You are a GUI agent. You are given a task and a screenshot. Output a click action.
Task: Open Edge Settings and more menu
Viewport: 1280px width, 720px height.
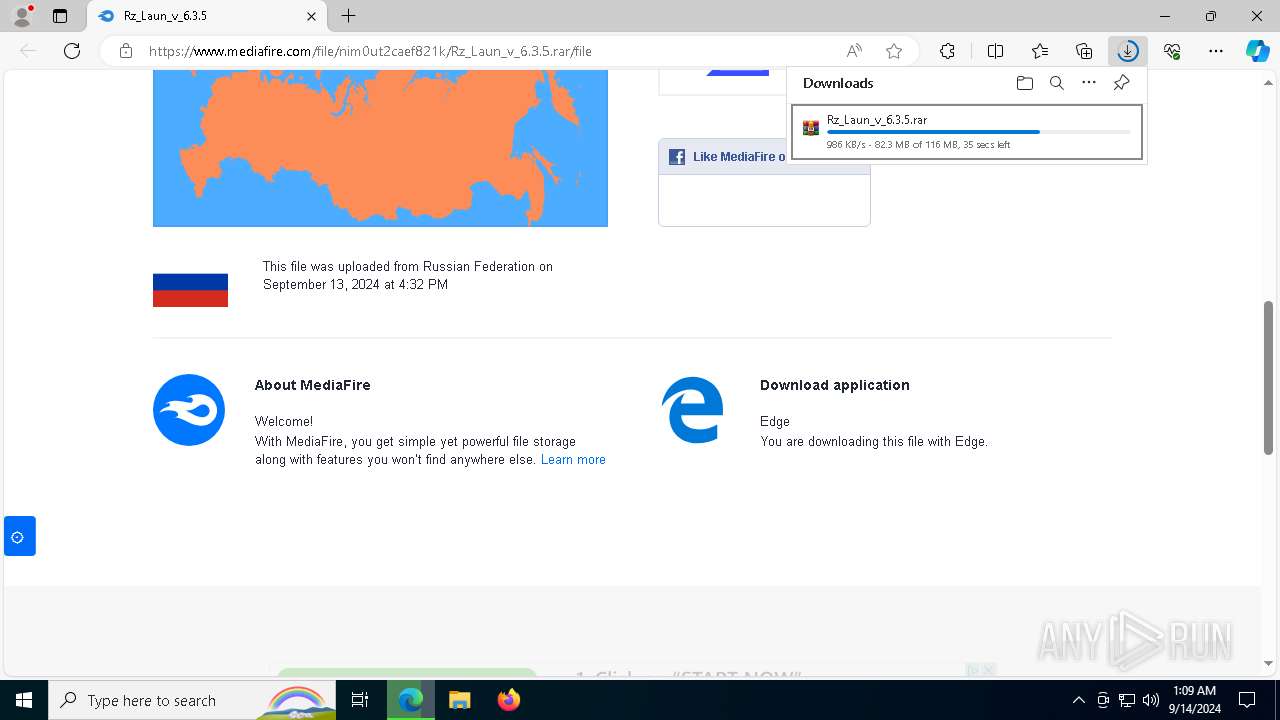click(x=1216, y=51)
